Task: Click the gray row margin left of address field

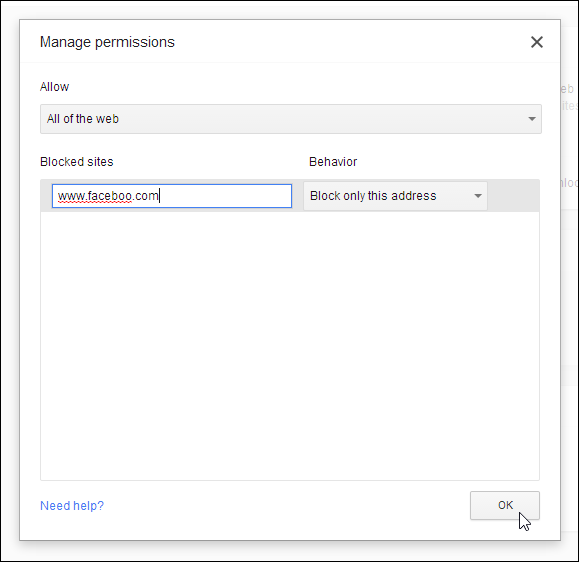Action: pyautogui.click(x=46, y=196)
